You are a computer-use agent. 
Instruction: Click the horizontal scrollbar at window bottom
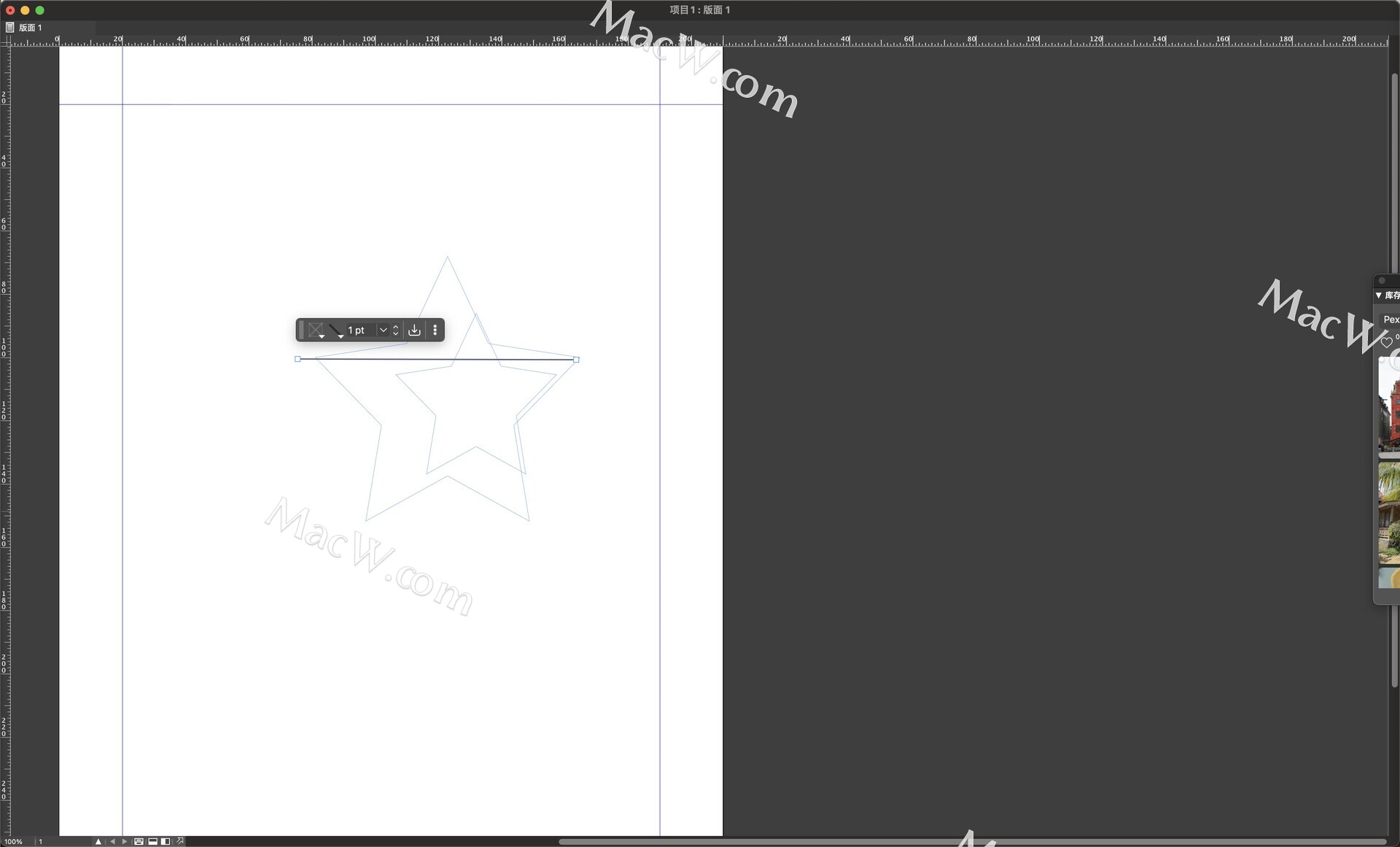tap(972, 841)
